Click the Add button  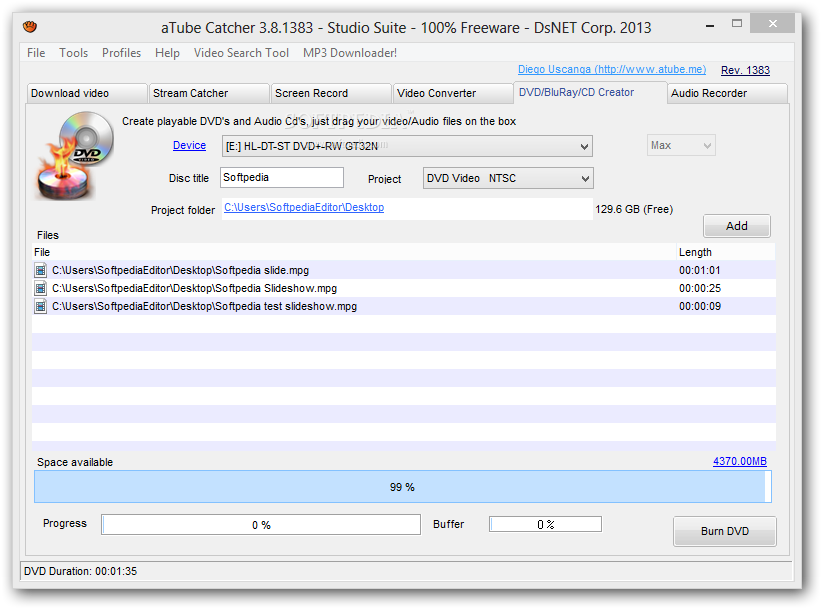pos(737,226)
